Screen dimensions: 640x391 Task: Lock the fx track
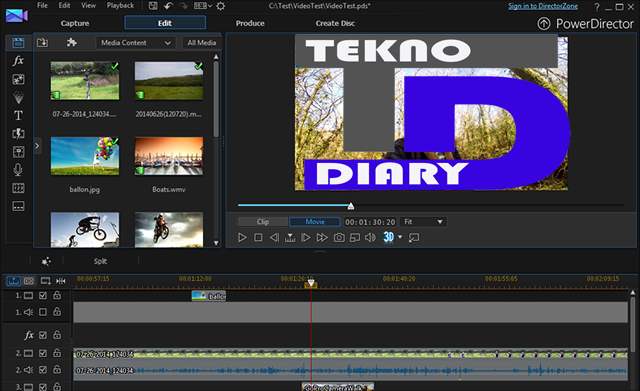pos(57,335)
